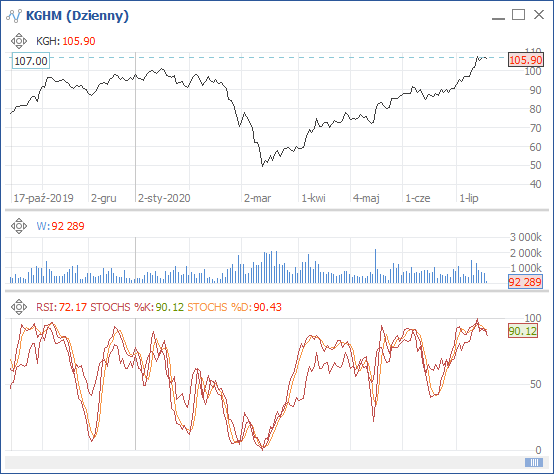The height and width of the screenshot is (474, 554).
Task: Close the KGHM chart window
Action: pyautogui.click(x=539, y=15)
